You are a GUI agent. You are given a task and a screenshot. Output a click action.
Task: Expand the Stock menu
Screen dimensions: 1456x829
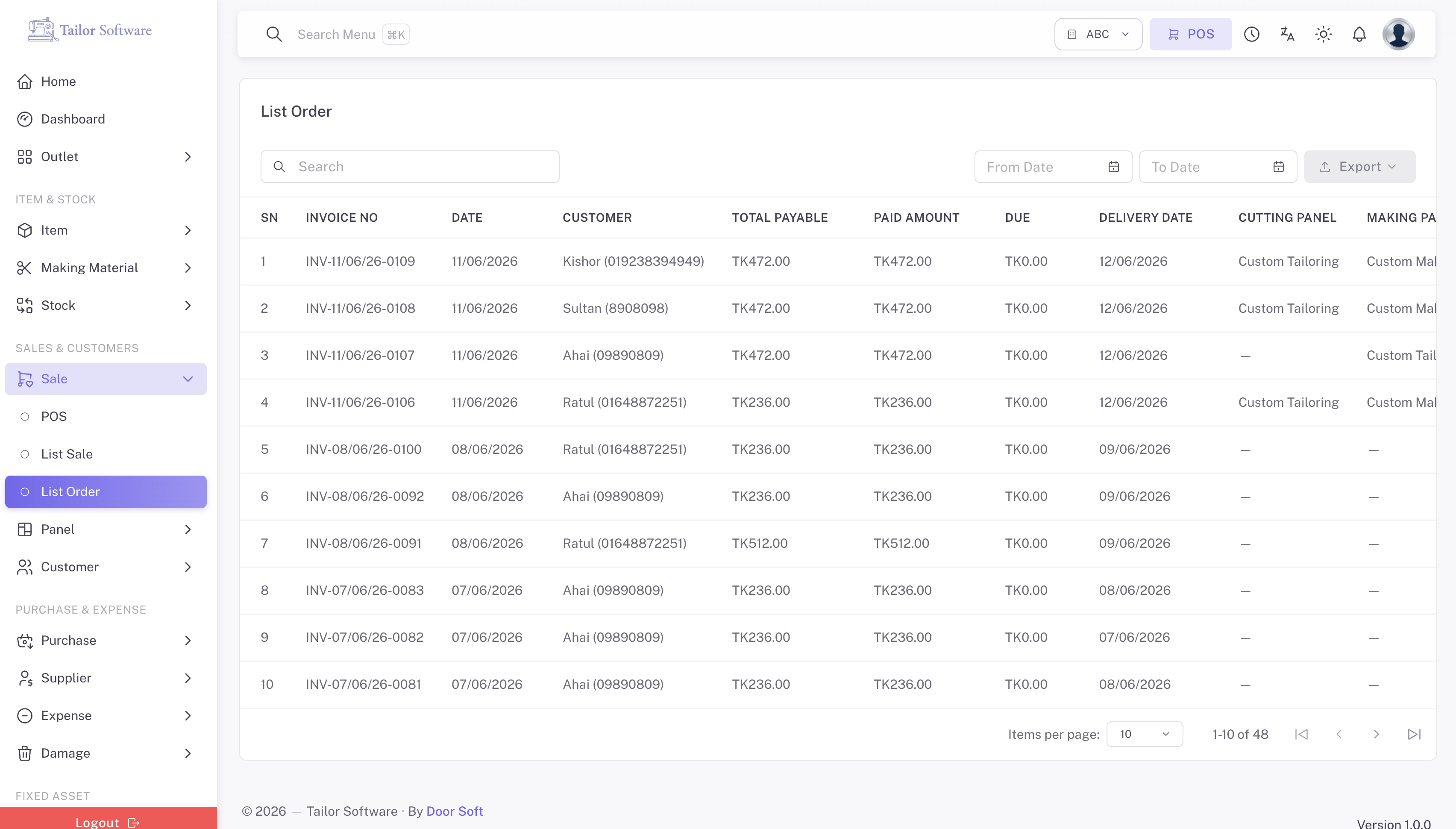(106, 305)
